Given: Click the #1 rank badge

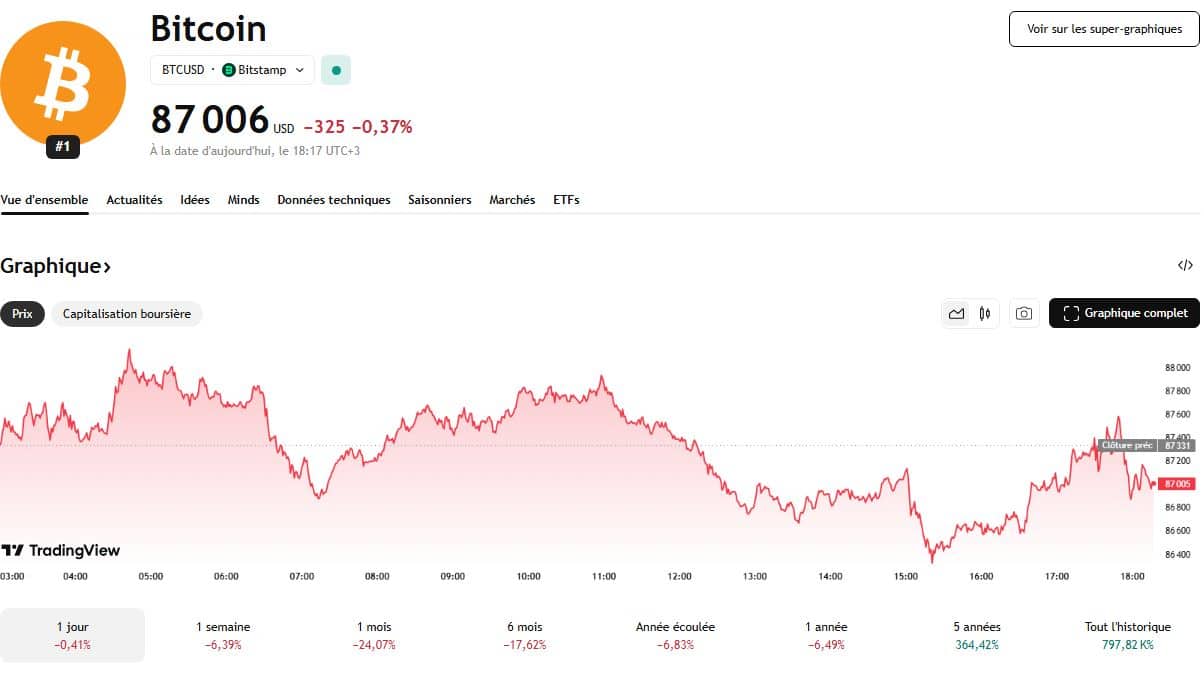Looking at the screenshot, I should point(62,147).
